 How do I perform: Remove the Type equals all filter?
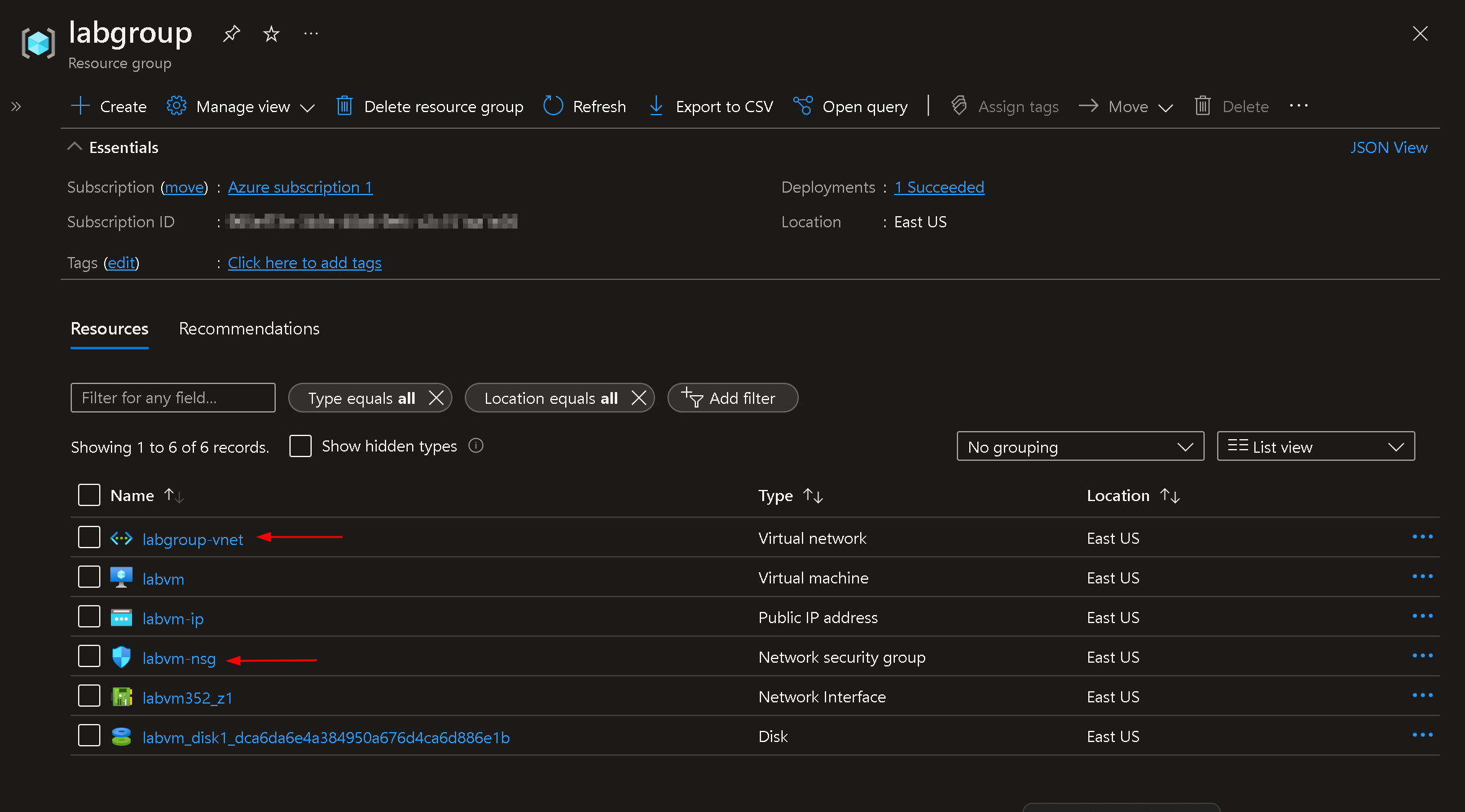click(436, 398)
